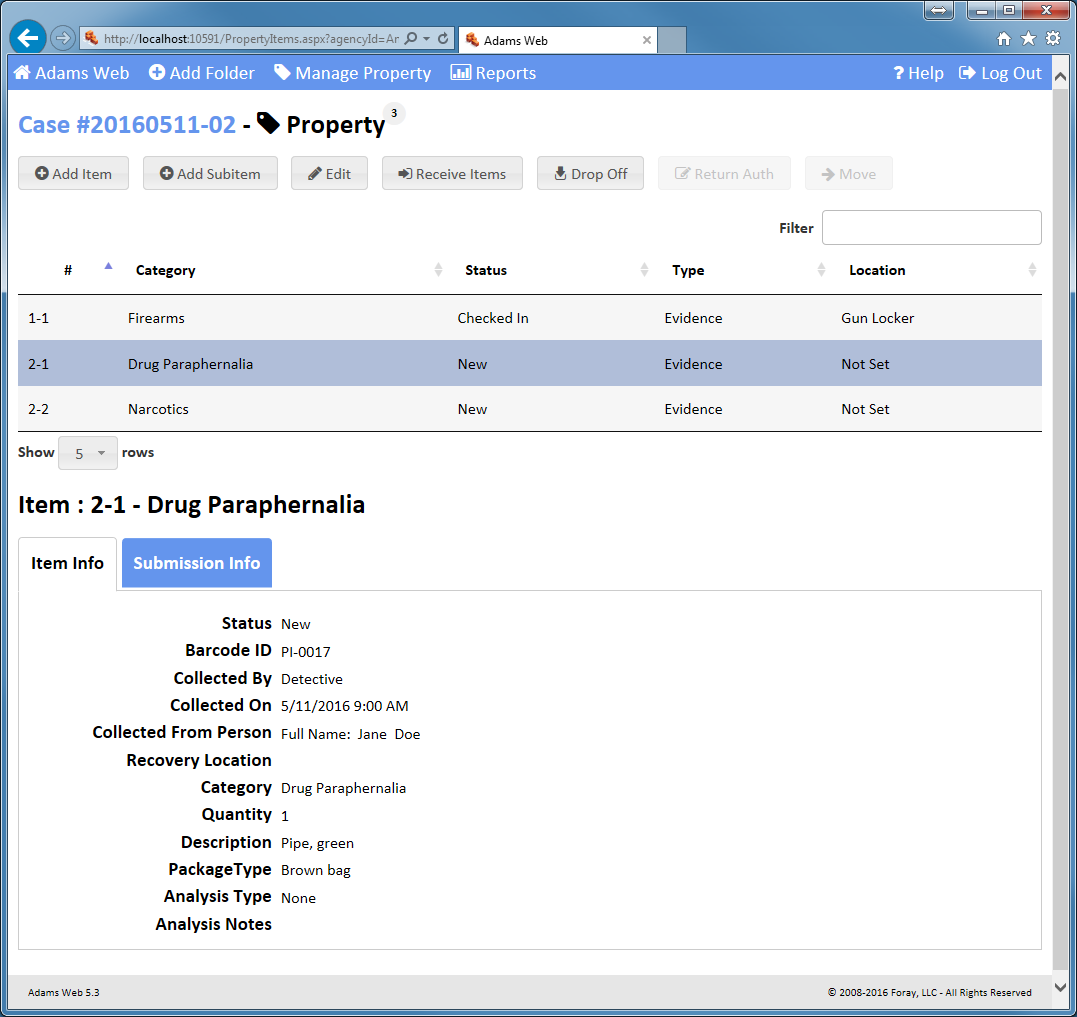Sort table by Status column
This screenshot has height=1017, width=1077.
(486, 270)
